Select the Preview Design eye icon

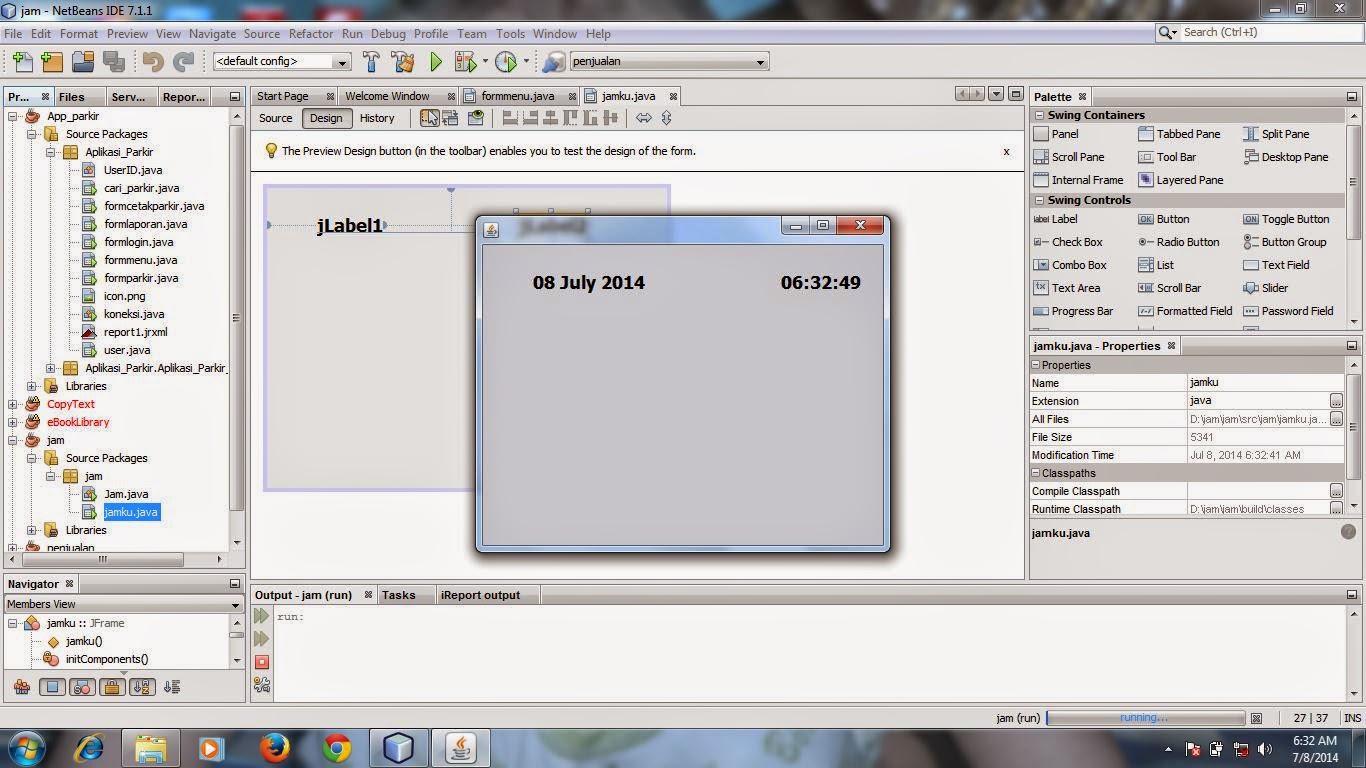pos(476,118)
